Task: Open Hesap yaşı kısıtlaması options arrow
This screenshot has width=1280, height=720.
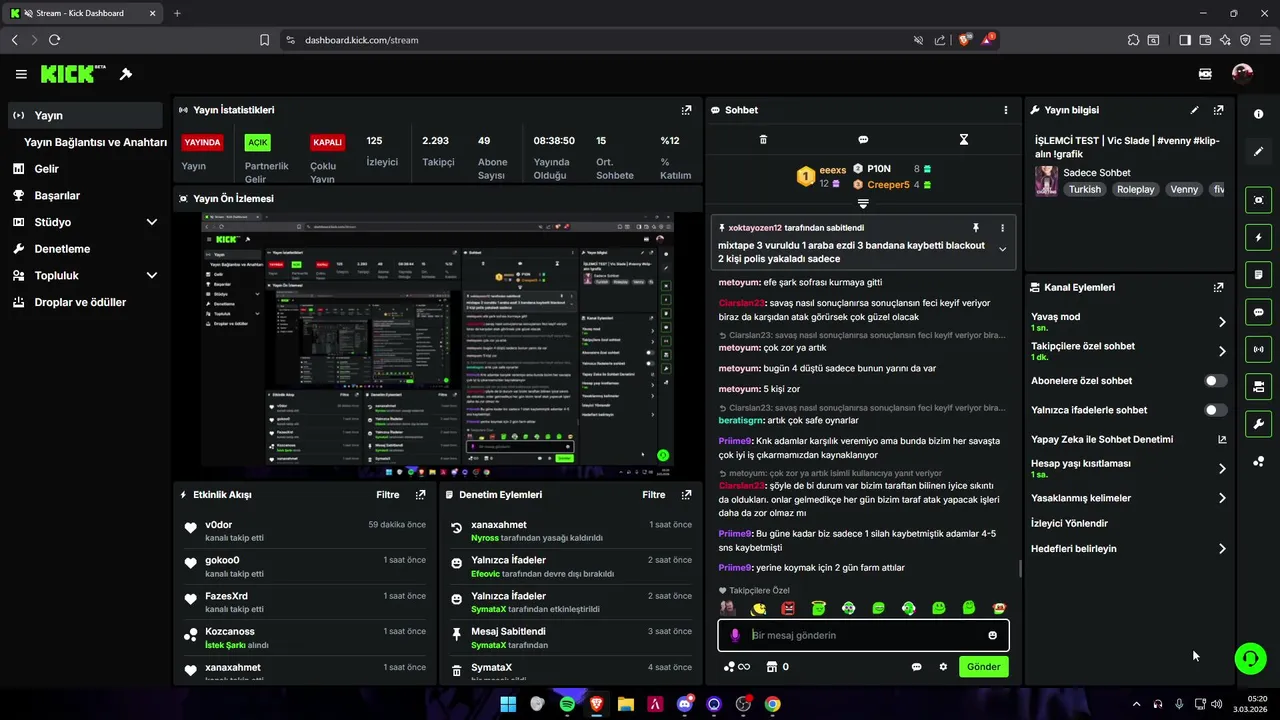Action: coord(1221,468)
